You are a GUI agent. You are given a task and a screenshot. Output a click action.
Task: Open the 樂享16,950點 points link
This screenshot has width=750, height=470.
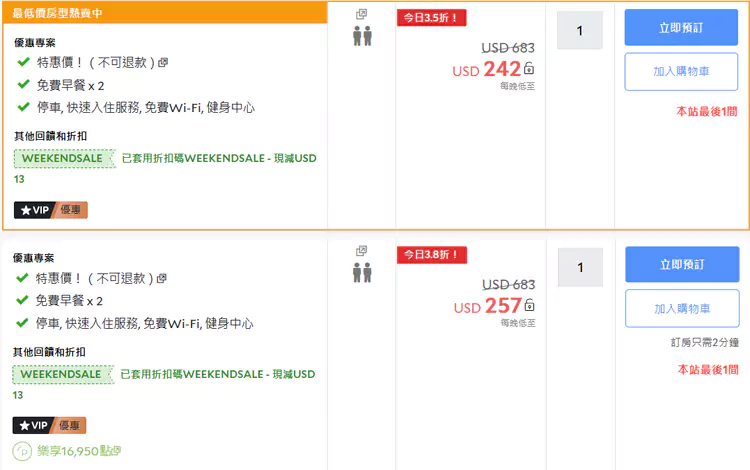79,451
